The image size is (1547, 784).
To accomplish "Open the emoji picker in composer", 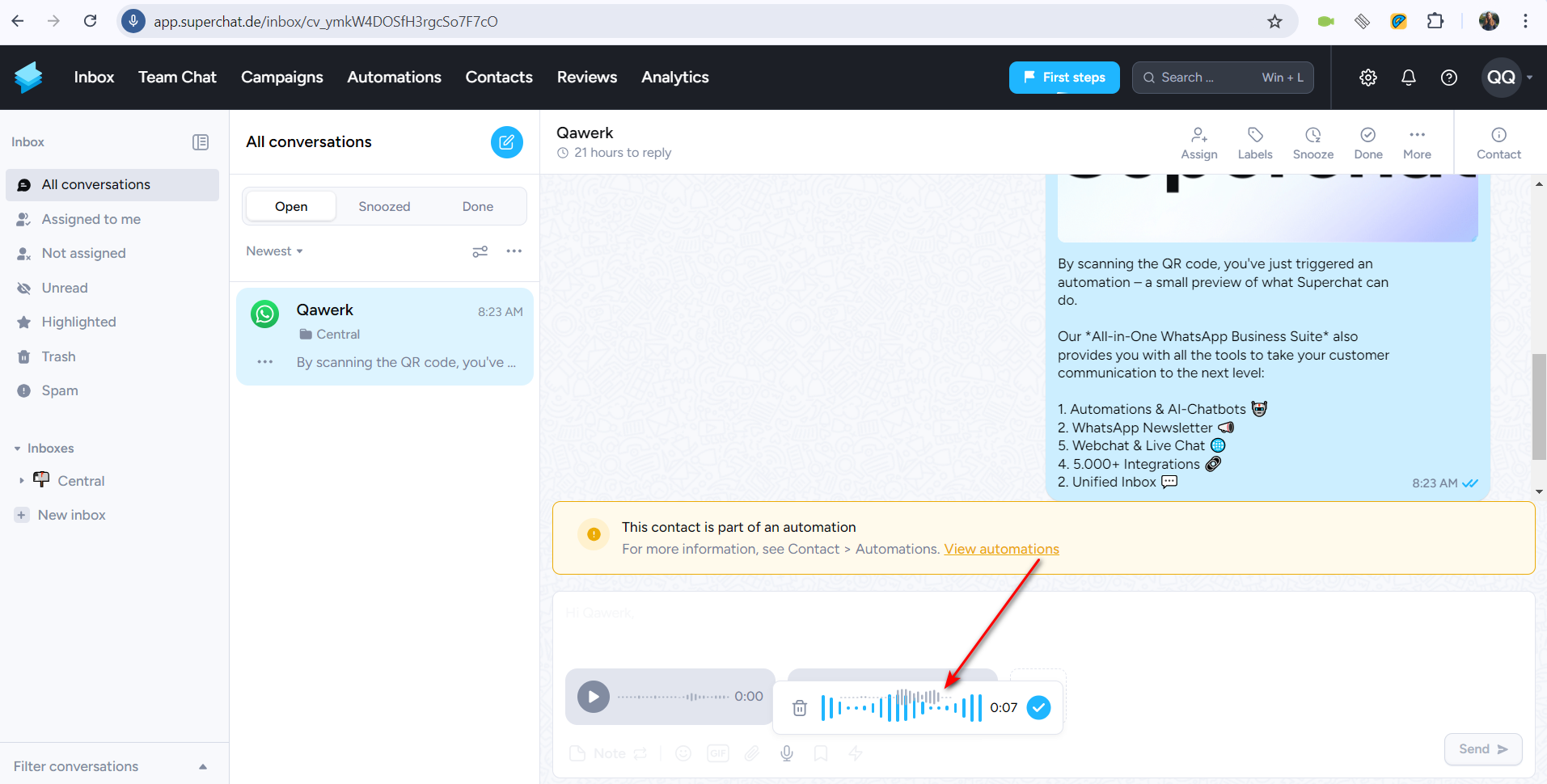I will pyautogui.click(x=683, y=753).
